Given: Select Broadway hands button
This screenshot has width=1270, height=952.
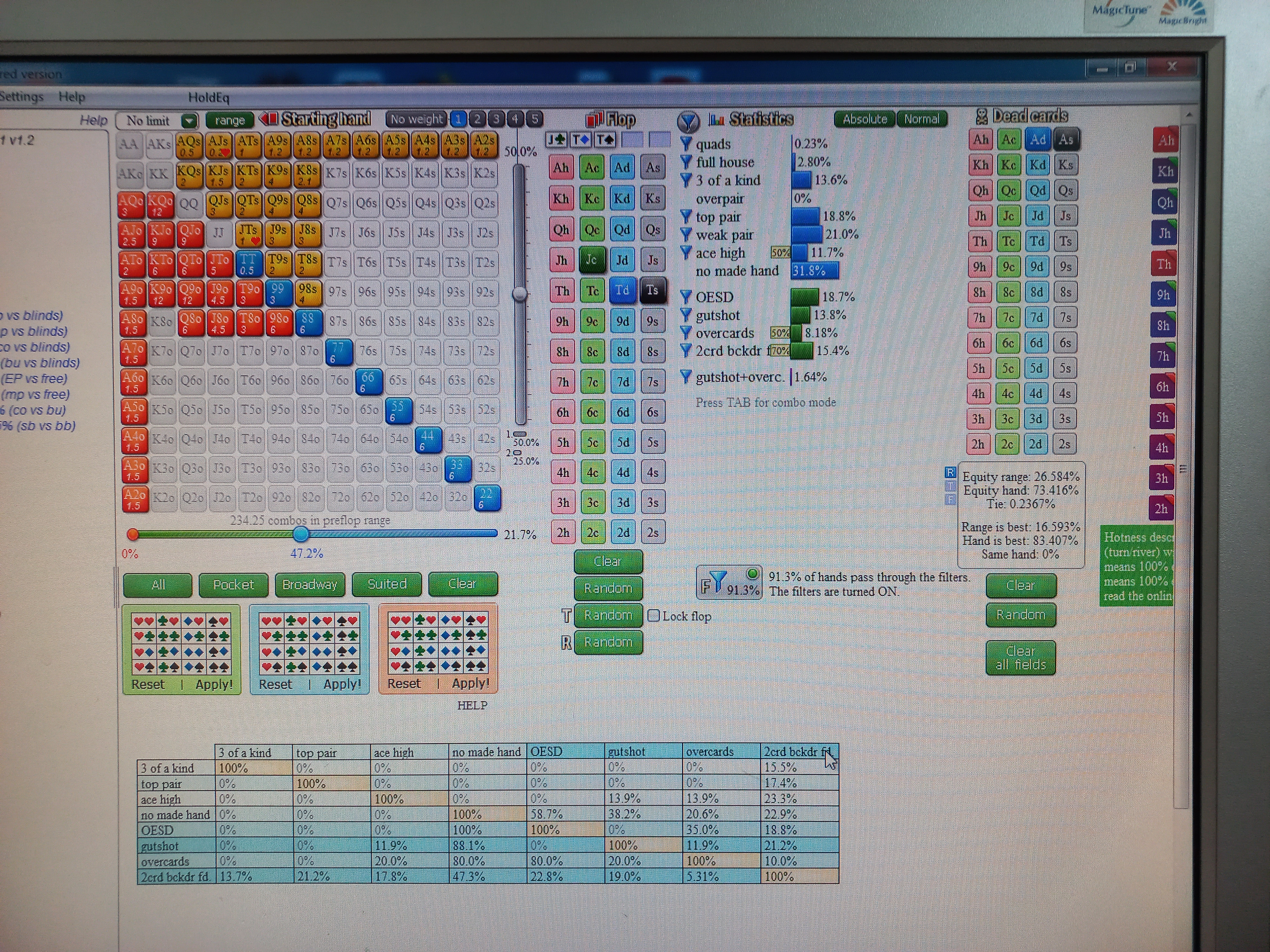Looking at the screenshot, I should [x=310, y=585].
